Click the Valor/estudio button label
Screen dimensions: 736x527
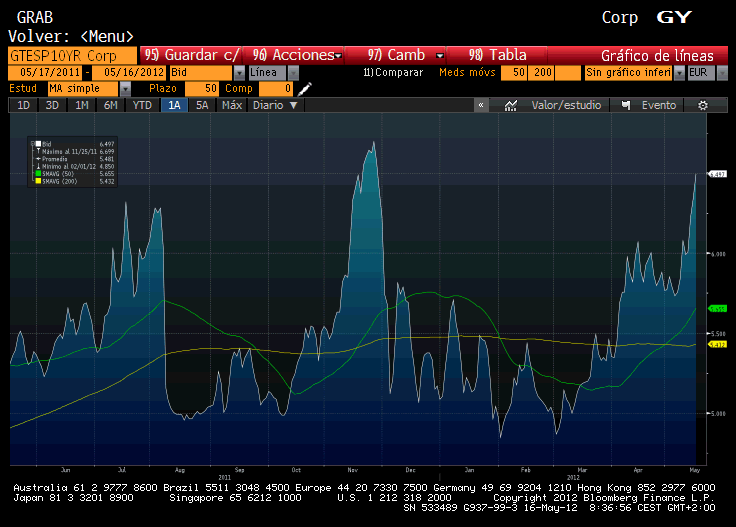566,105
